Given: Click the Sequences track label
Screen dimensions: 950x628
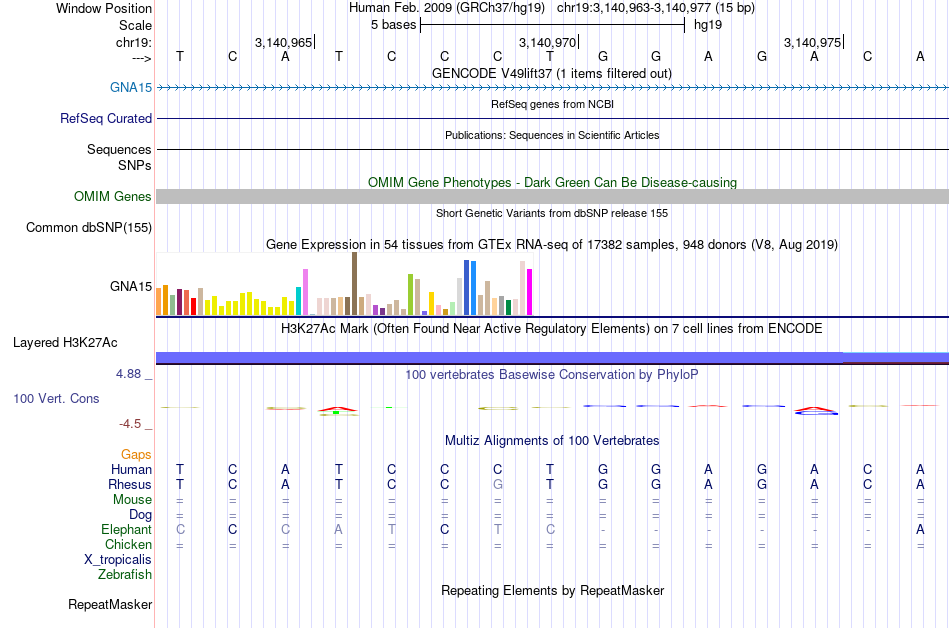Looking at the screenshot, I should (119, 149).
